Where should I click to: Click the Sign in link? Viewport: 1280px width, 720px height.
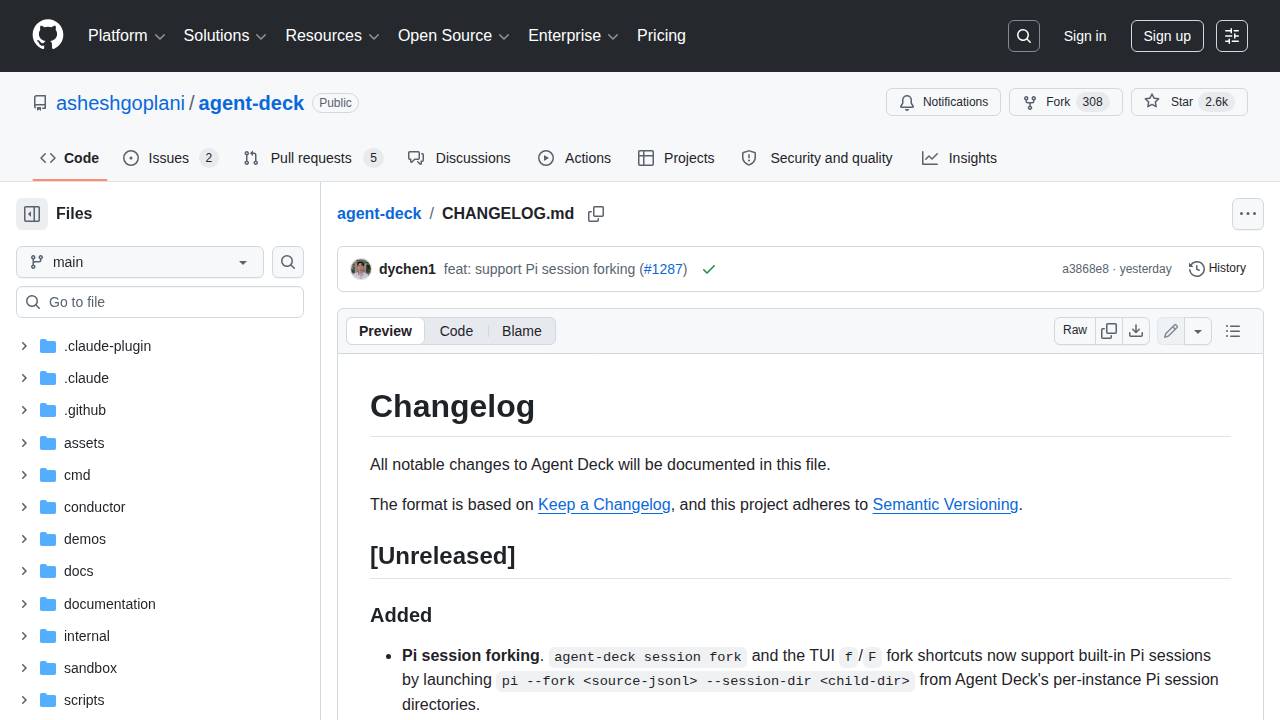coord(1085,36)
